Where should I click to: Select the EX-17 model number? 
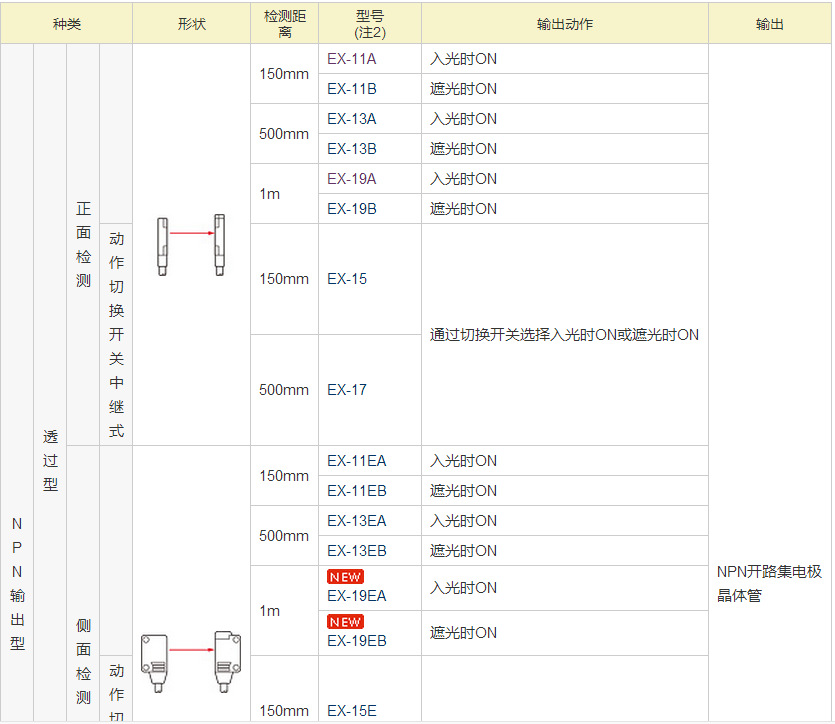pyautogui.click(x=345, y=390)
